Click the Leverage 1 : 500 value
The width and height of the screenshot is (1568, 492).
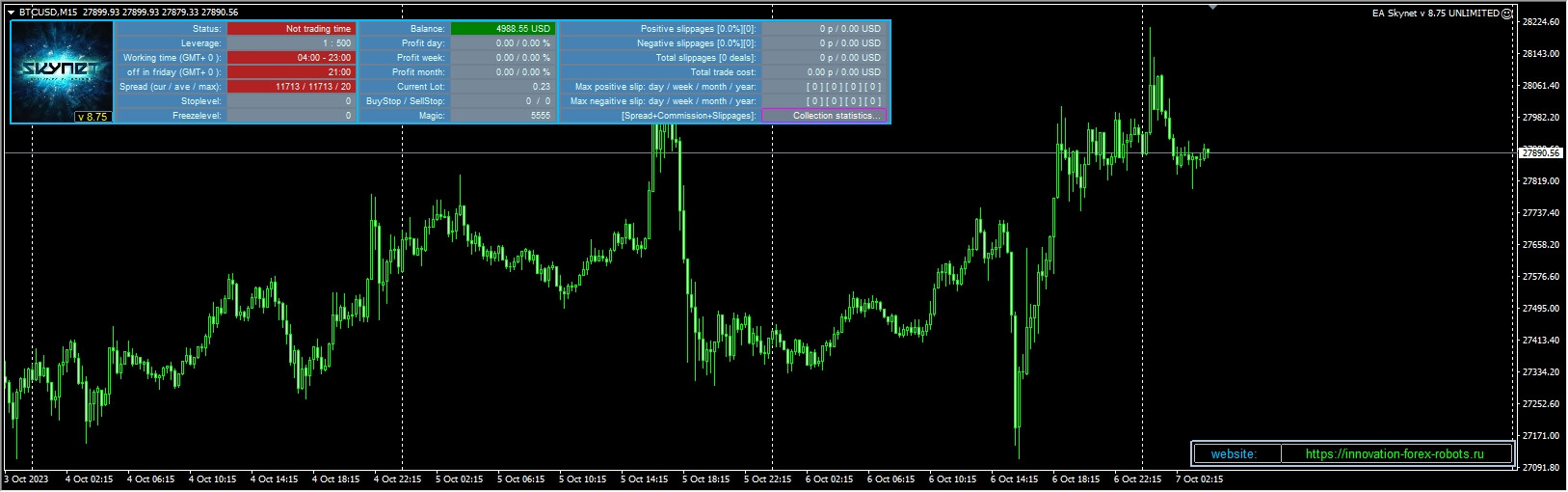[291, 43]
